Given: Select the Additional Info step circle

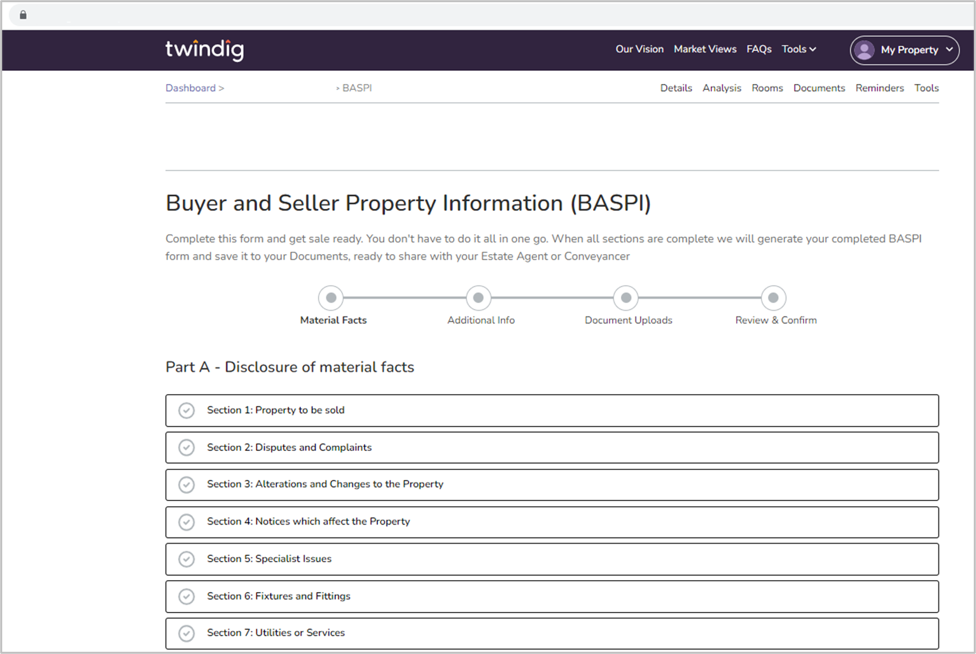Looking at the screenshot, I should pos(478,297).
